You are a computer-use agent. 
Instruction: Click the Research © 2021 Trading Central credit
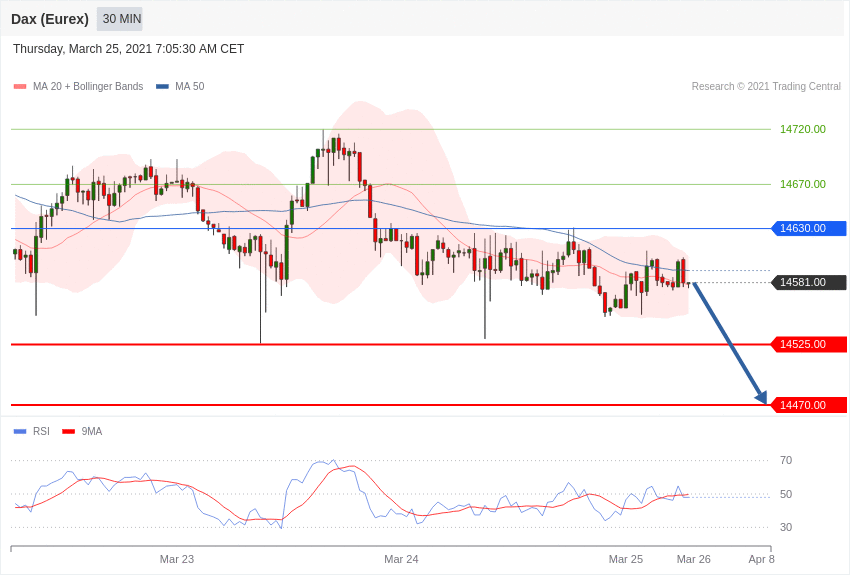coord(766,86)
